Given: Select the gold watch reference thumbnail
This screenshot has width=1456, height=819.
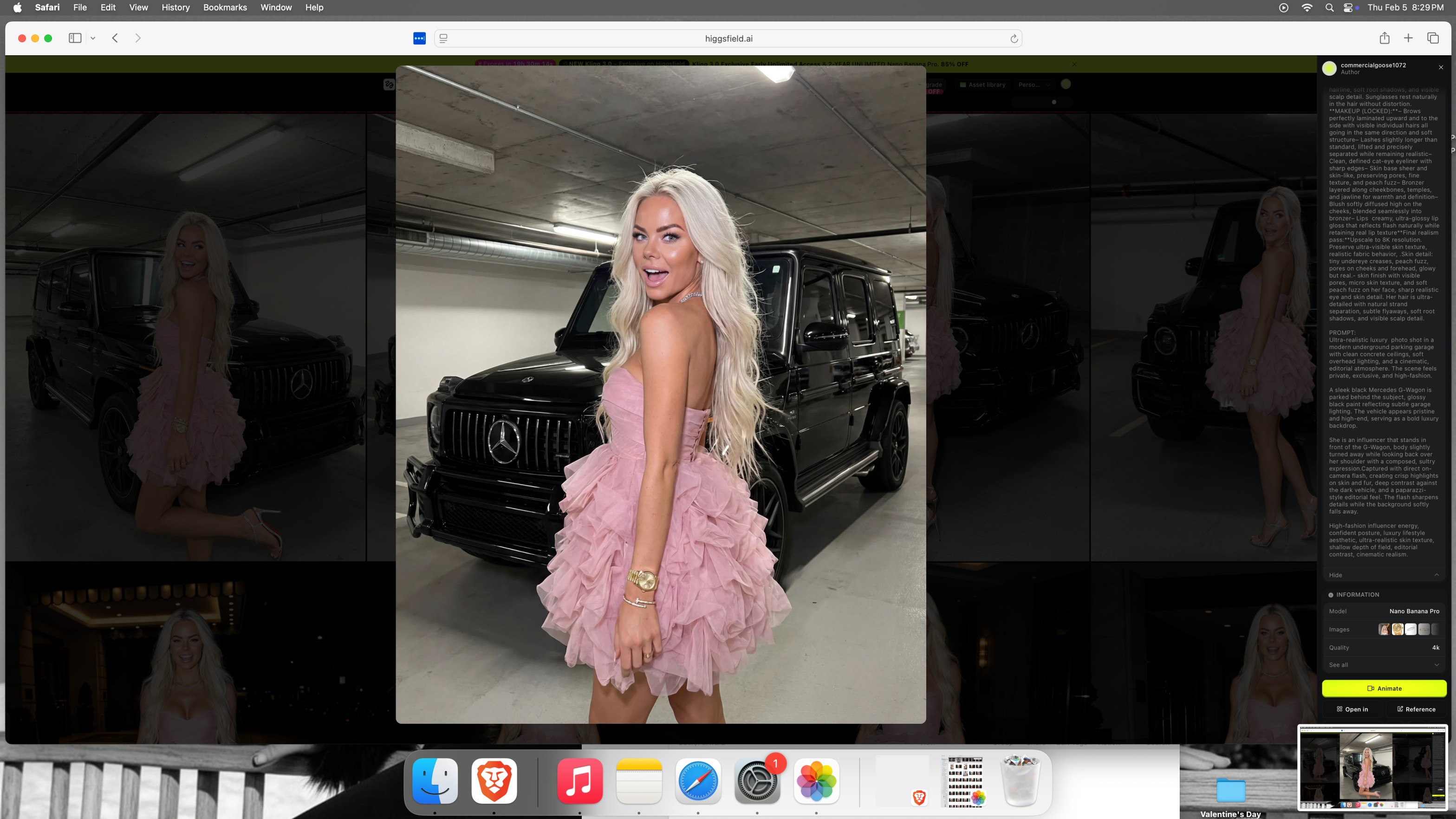Looking at the screenshot, I should pyautogui.click(x=1397, y=629).
